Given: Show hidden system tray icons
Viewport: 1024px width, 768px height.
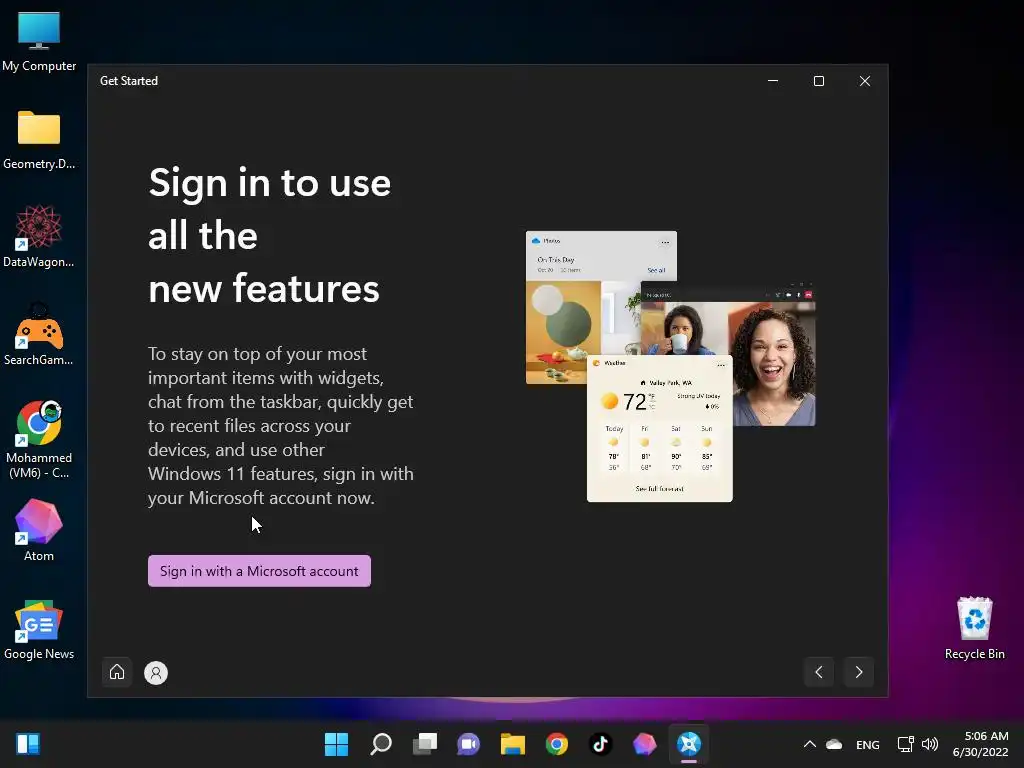Looking at the screenshot, I should click(x=810, y=744).
